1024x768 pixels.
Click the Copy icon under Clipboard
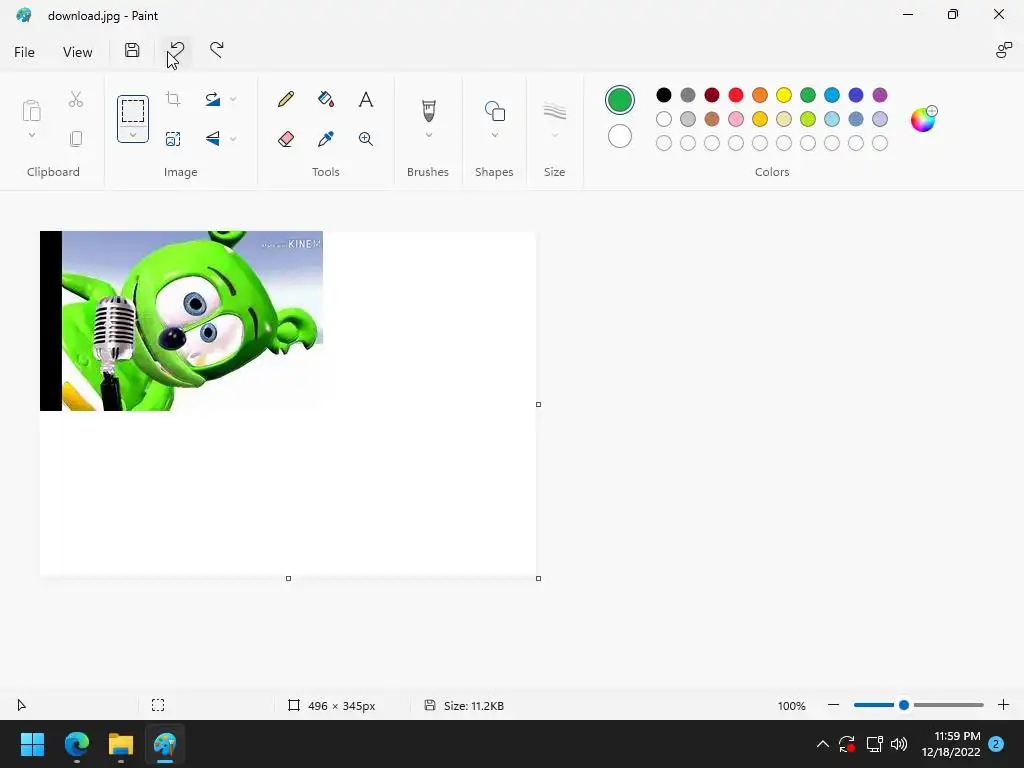pyautogui.click(x=76, y=138)
